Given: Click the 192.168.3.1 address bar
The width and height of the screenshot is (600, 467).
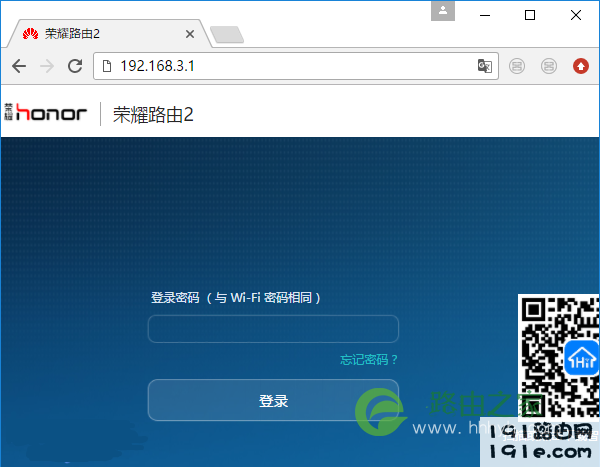Looking at the screenshot, I should tap(295, 66).
